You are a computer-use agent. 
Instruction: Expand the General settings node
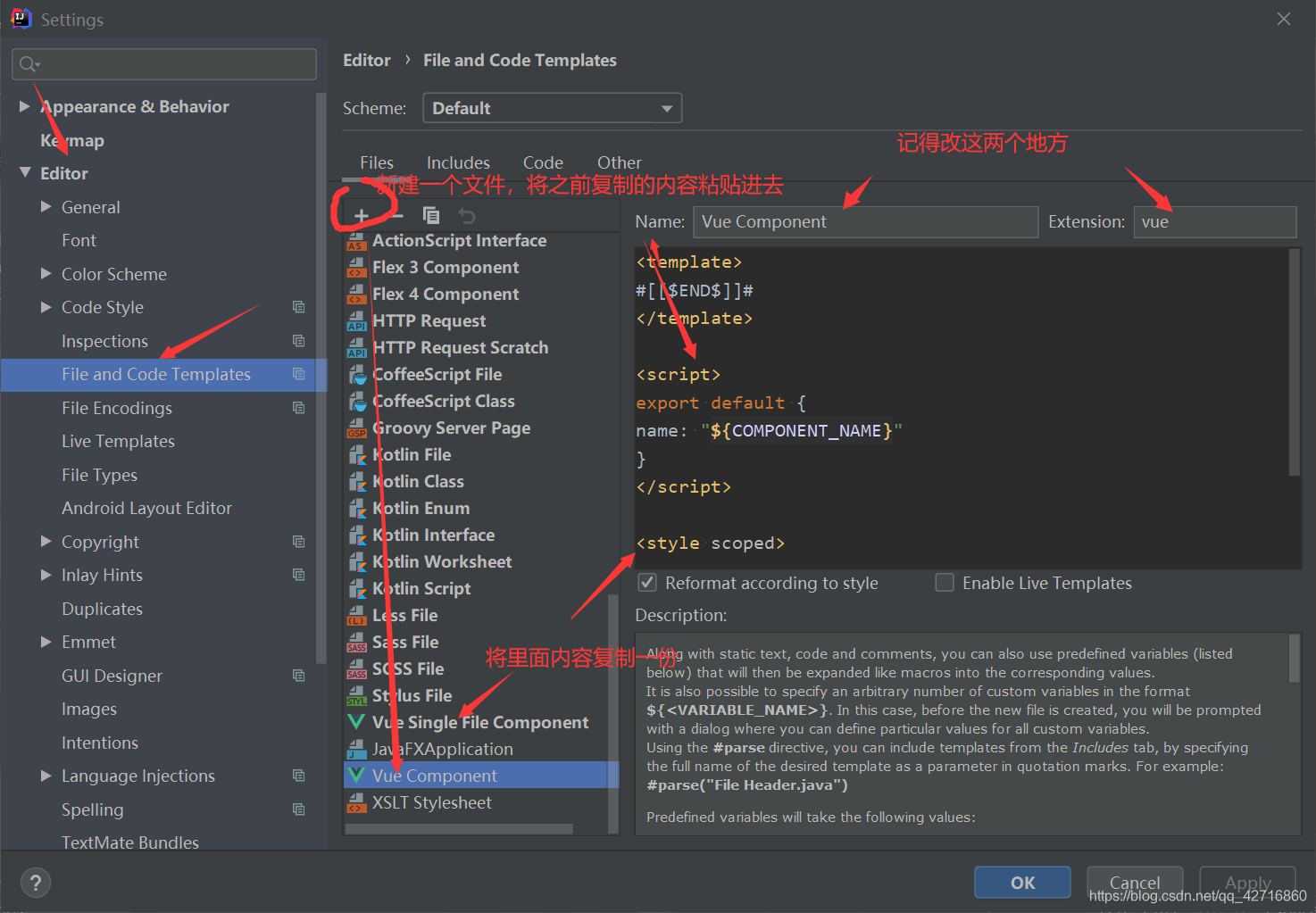(x=46, y=207)
